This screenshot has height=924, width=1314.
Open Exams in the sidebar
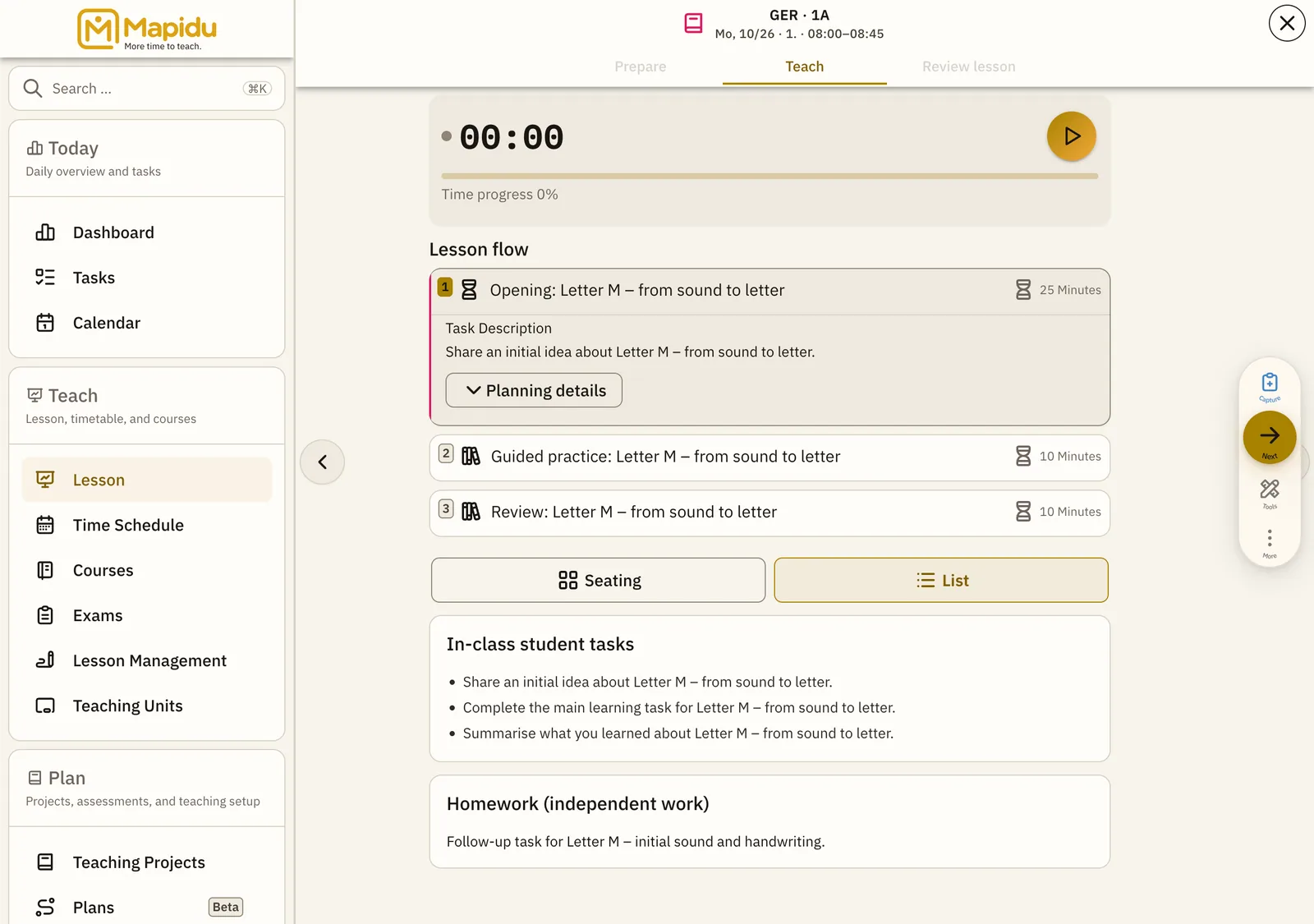pos(147,615)
